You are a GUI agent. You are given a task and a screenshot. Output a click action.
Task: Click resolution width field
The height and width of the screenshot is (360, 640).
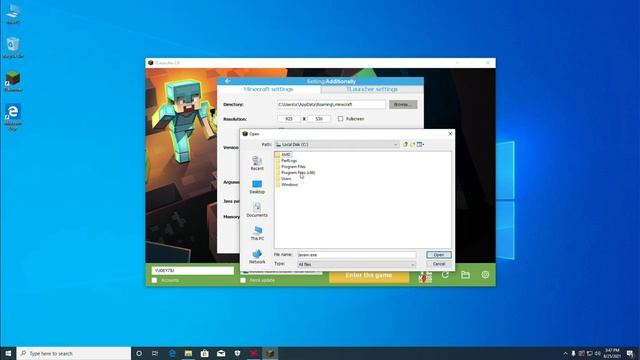(x=289, y=119)
